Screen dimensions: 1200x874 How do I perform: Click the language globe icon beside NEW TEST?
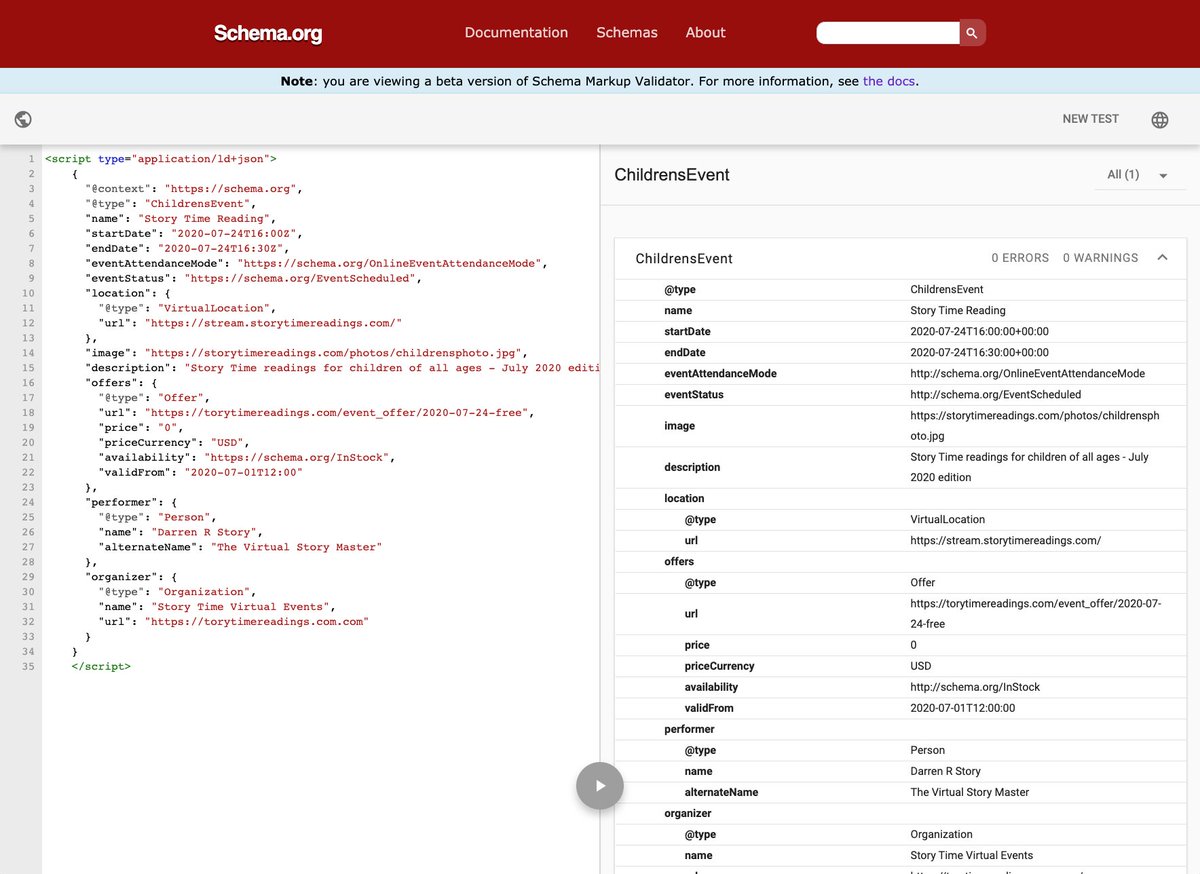pos(1159,119)
